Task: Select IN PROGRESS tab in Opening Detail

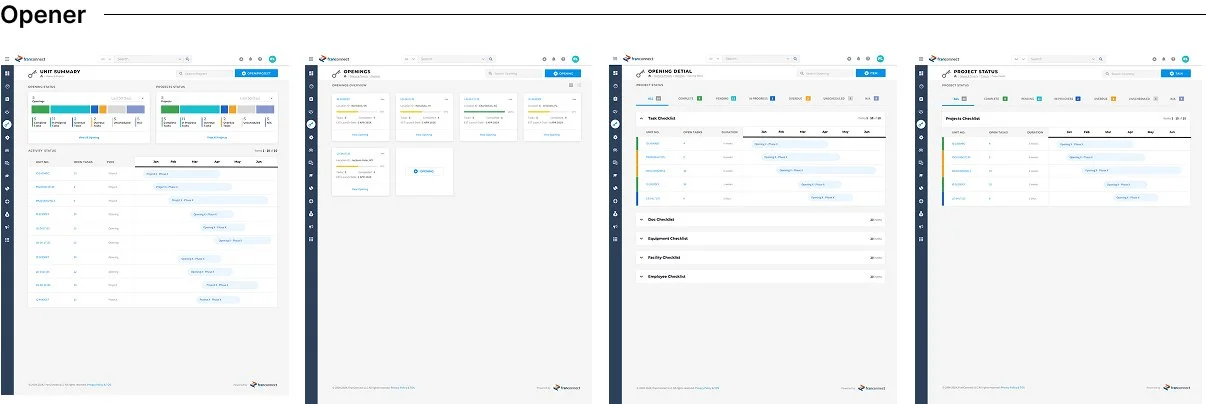Action: click(761, 99)
